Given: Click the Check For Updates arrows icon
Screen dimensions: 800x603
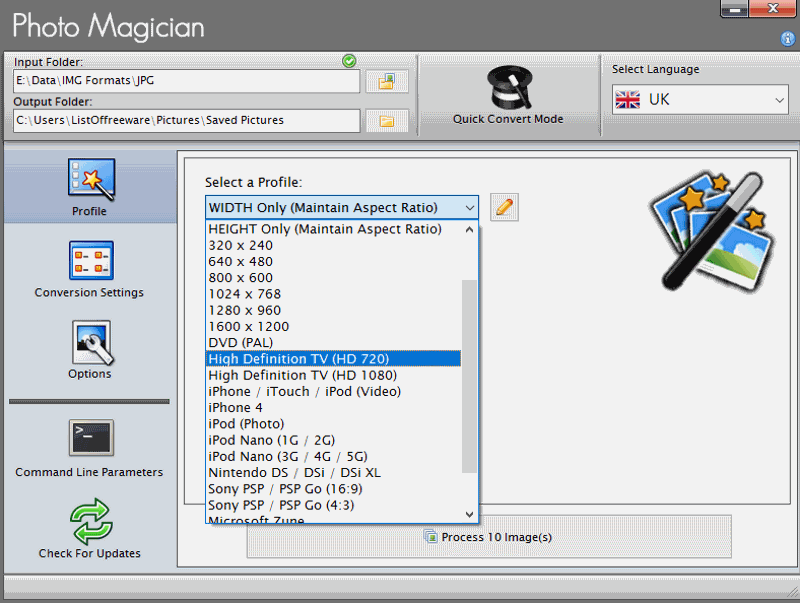Looking at the screenshot, I should (91, 521).
